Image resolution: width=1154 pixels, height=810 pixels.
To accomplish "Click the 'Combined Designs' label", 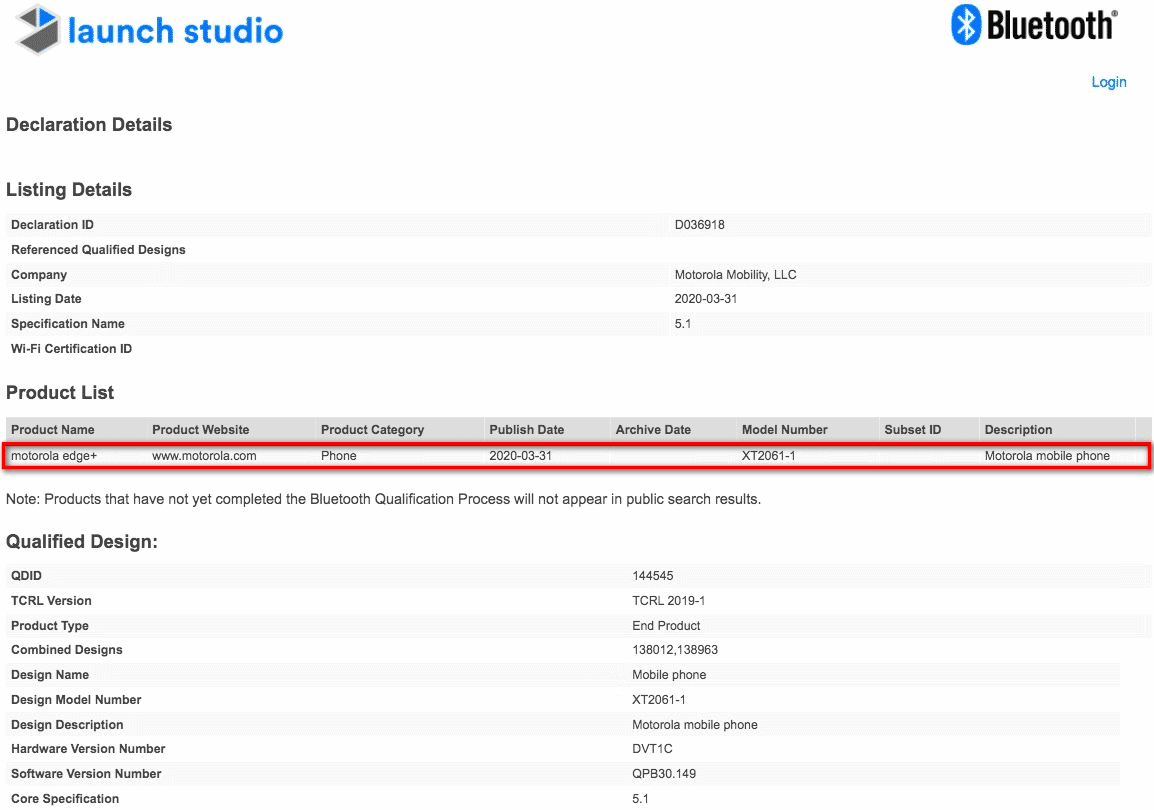I will click(x=67, y=650).
